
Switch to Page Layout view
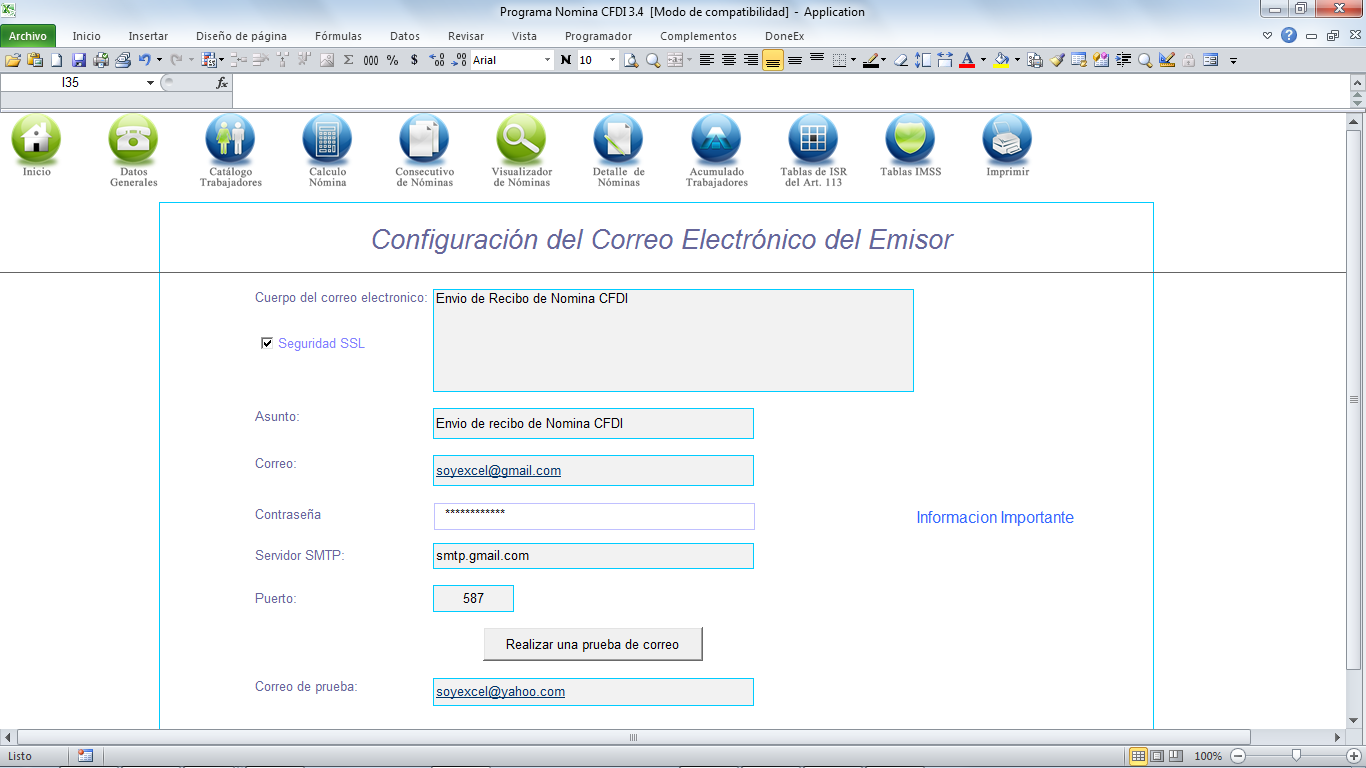pos(1157,756)
